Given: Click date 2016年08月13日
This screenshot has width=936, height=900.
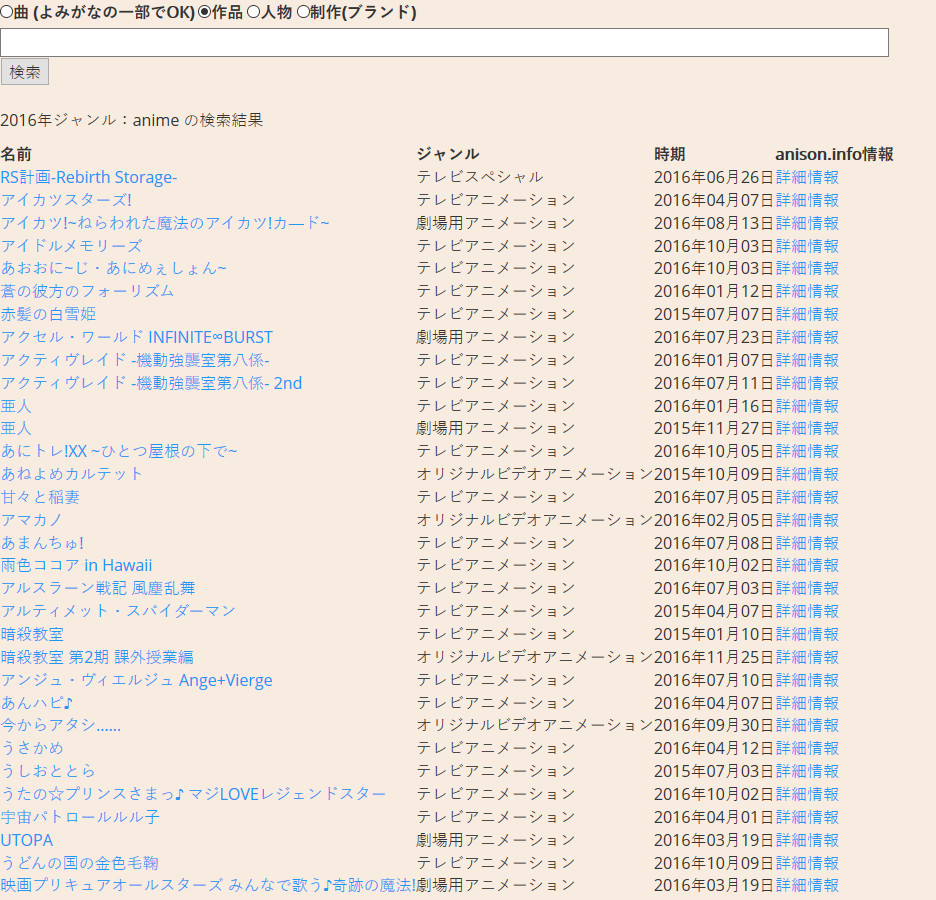Looking at the screenshot, I should click(x=714, y=223).
